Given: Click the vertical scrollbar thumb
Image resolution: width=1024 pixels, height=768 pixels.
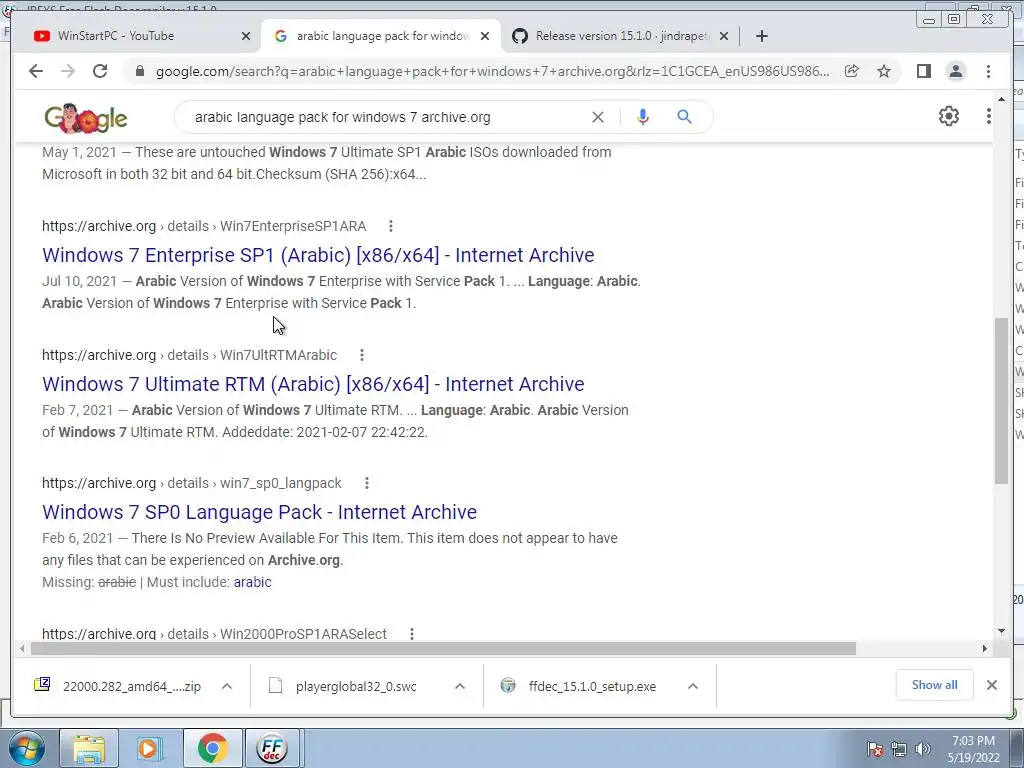Looking at the screenshot, I should pos(1001,401).
